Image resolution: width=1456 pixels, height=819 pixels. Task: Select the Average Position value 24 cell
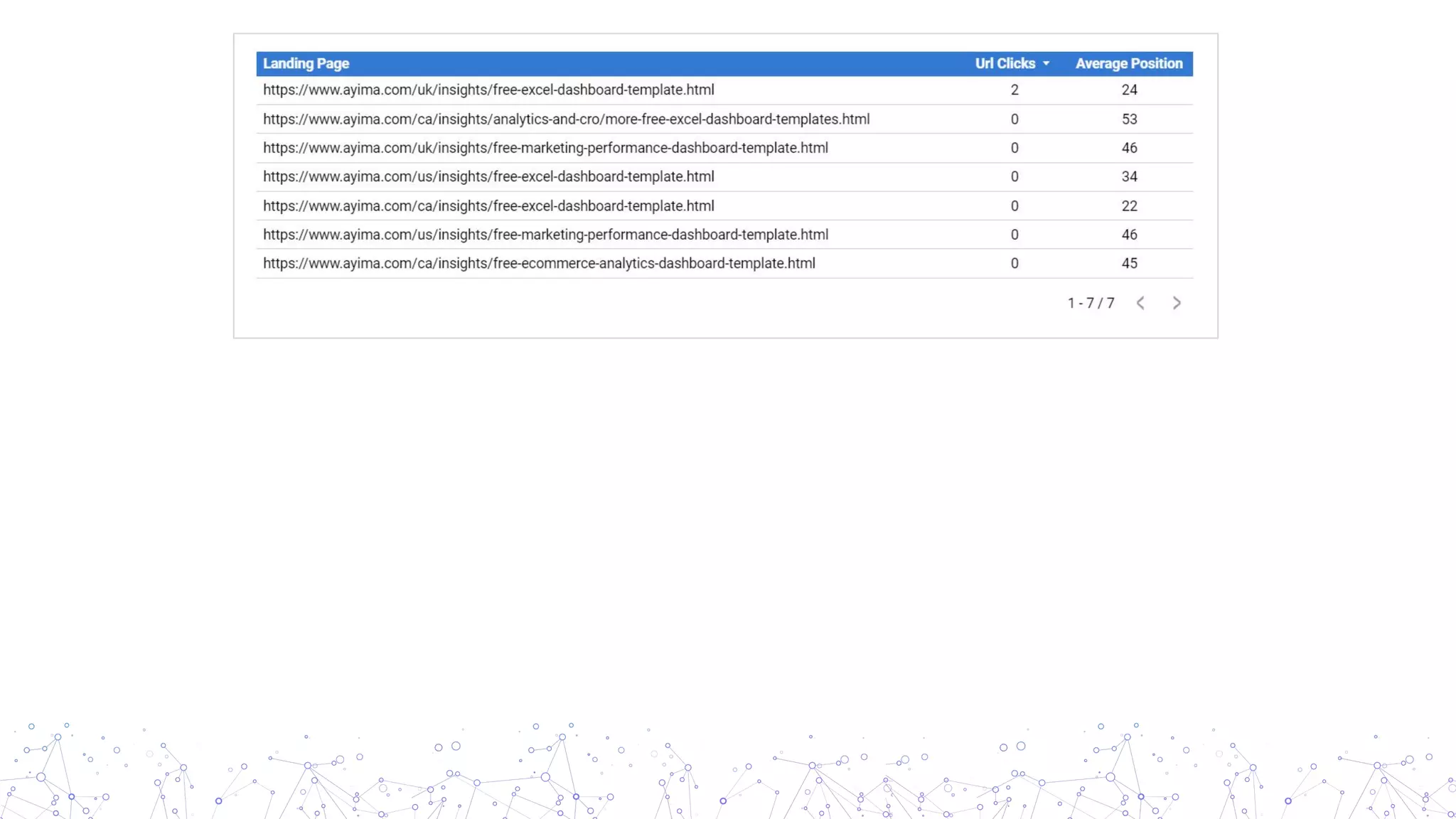point(1129,90)
